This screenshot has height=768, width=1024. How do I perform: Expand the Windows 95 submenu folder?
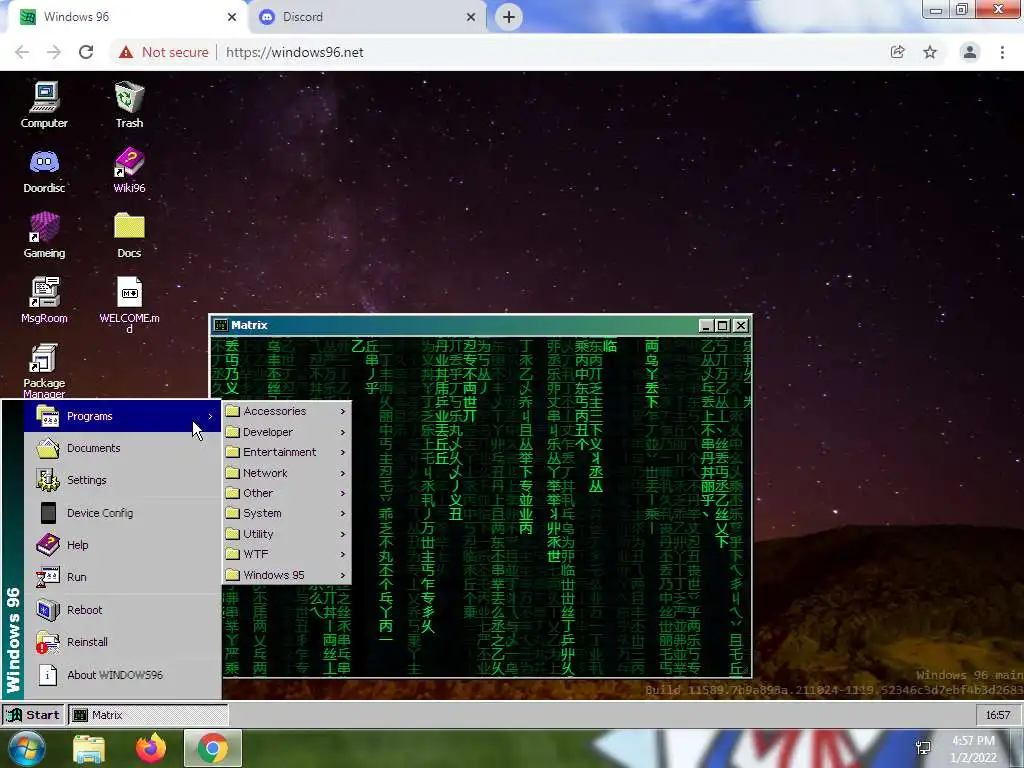[x=286, y=575]
